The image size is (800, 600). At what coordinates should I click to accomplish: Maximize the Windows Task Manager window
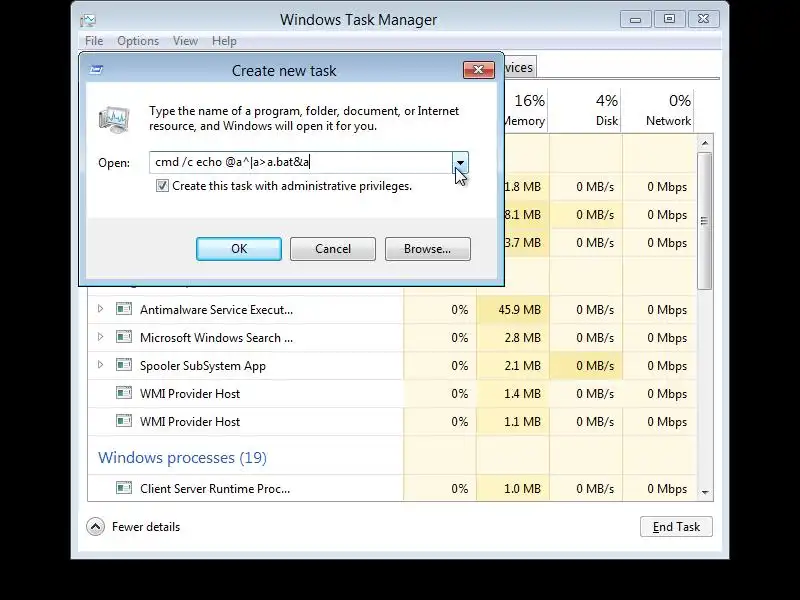click(669, 19)
